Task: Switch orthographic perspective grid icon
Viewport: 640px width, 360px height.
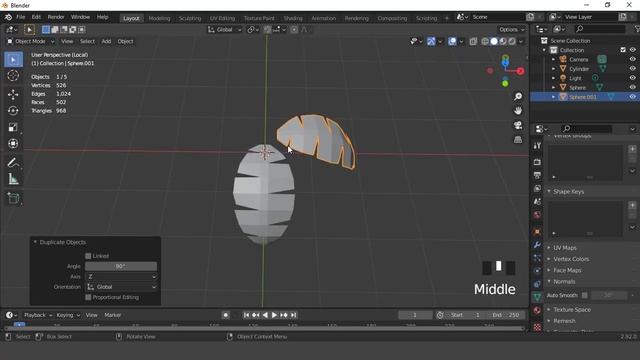Action: coord(518,139)
